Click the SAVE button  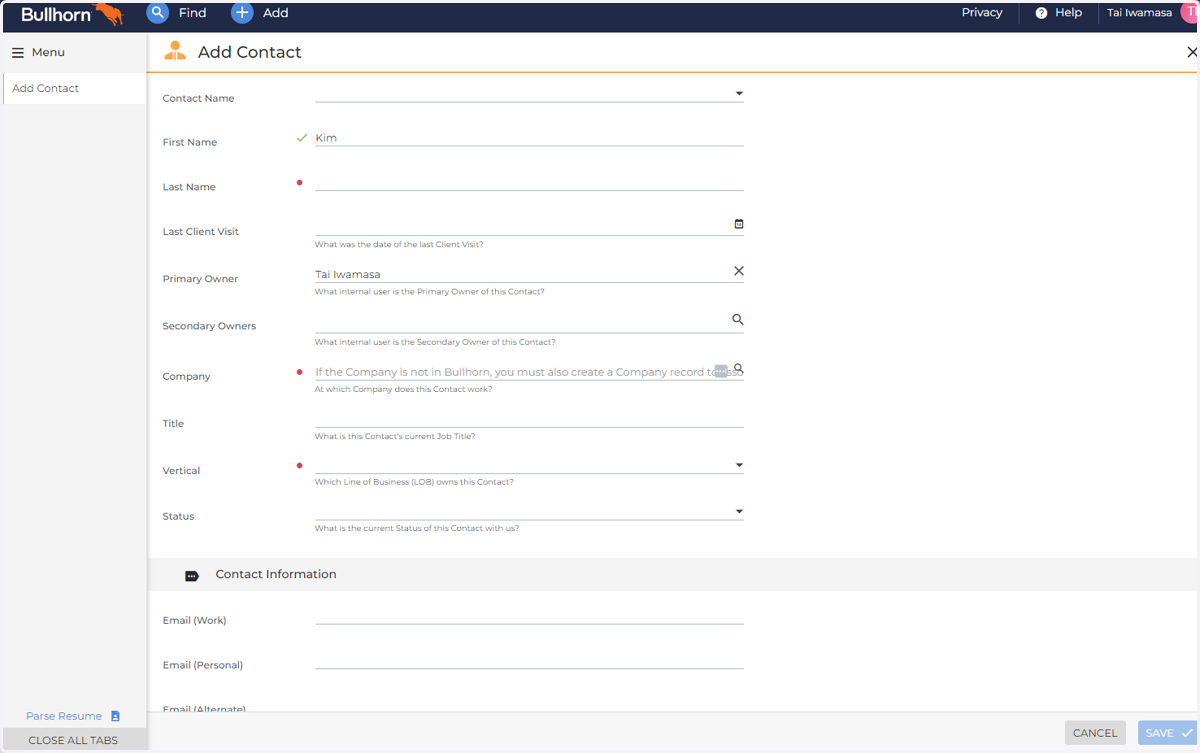click(1167, 733)
